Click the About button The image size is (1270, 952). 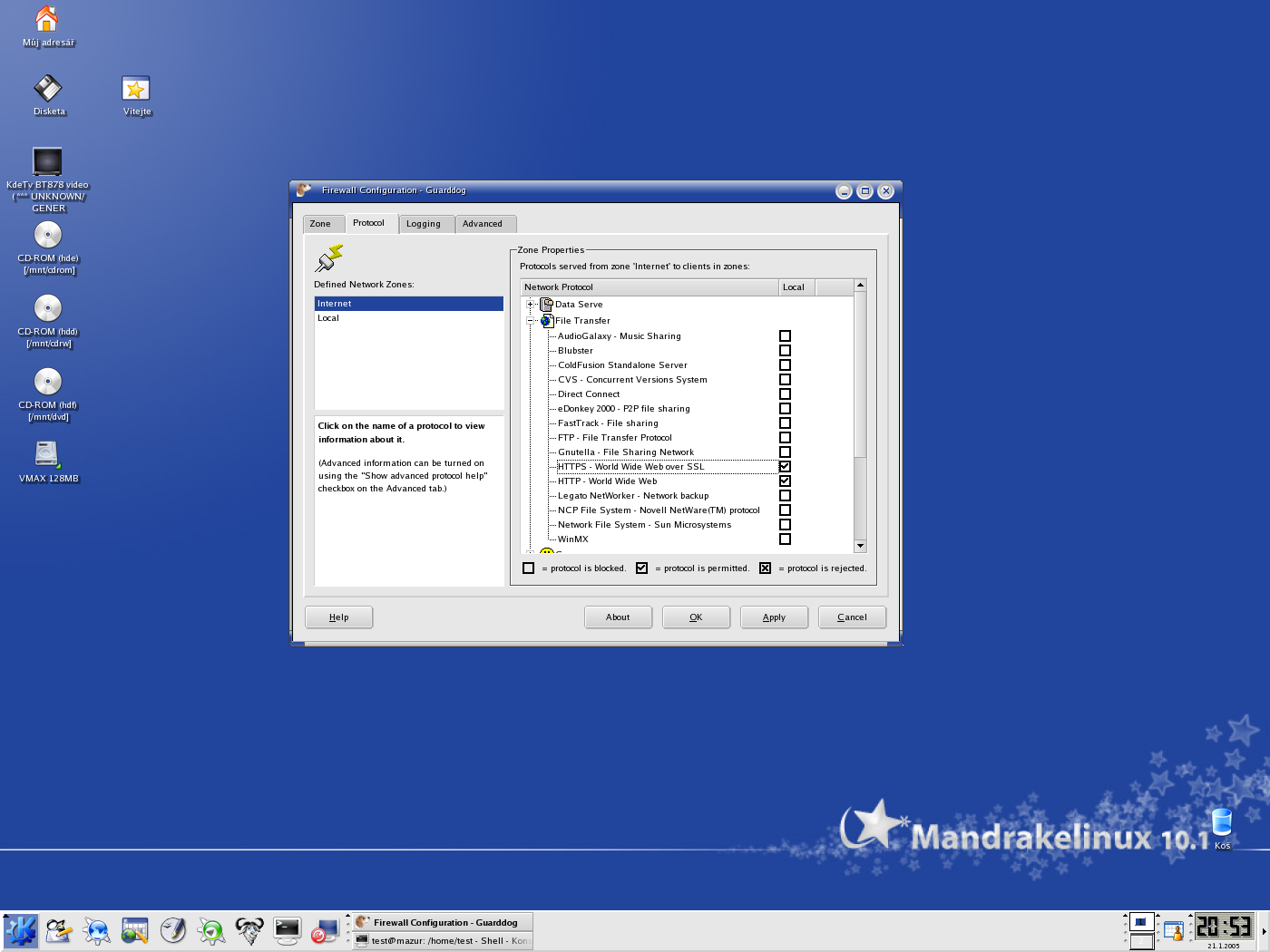618,617
